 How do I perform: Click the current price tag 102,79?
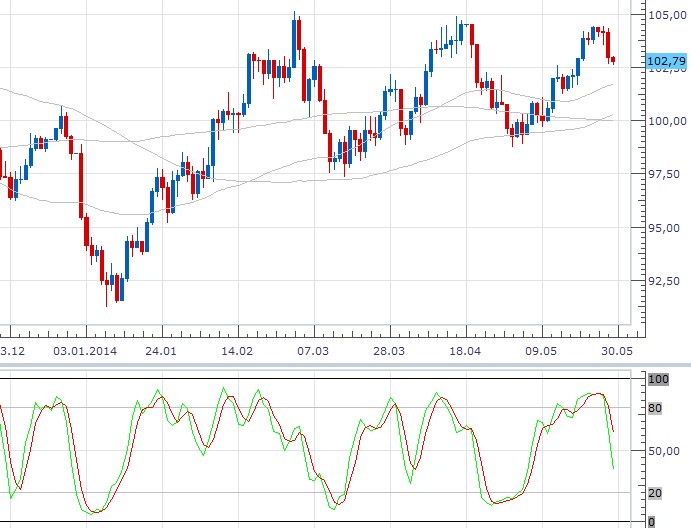coord(666,64)
